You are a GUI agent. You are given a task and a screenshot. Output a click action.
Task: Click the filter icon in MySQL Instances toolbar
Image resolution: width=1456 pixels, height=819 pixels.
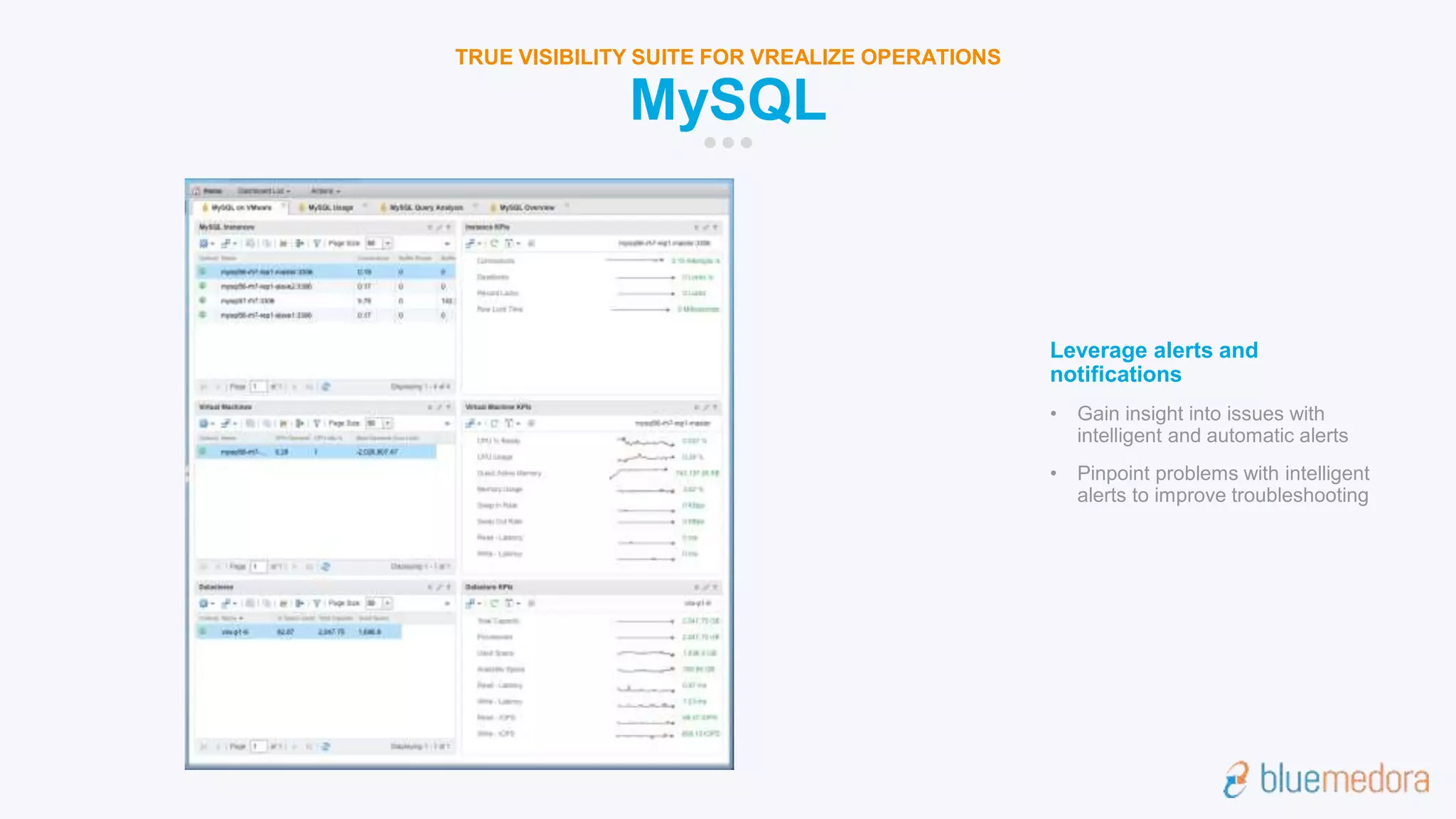[317, 243]
